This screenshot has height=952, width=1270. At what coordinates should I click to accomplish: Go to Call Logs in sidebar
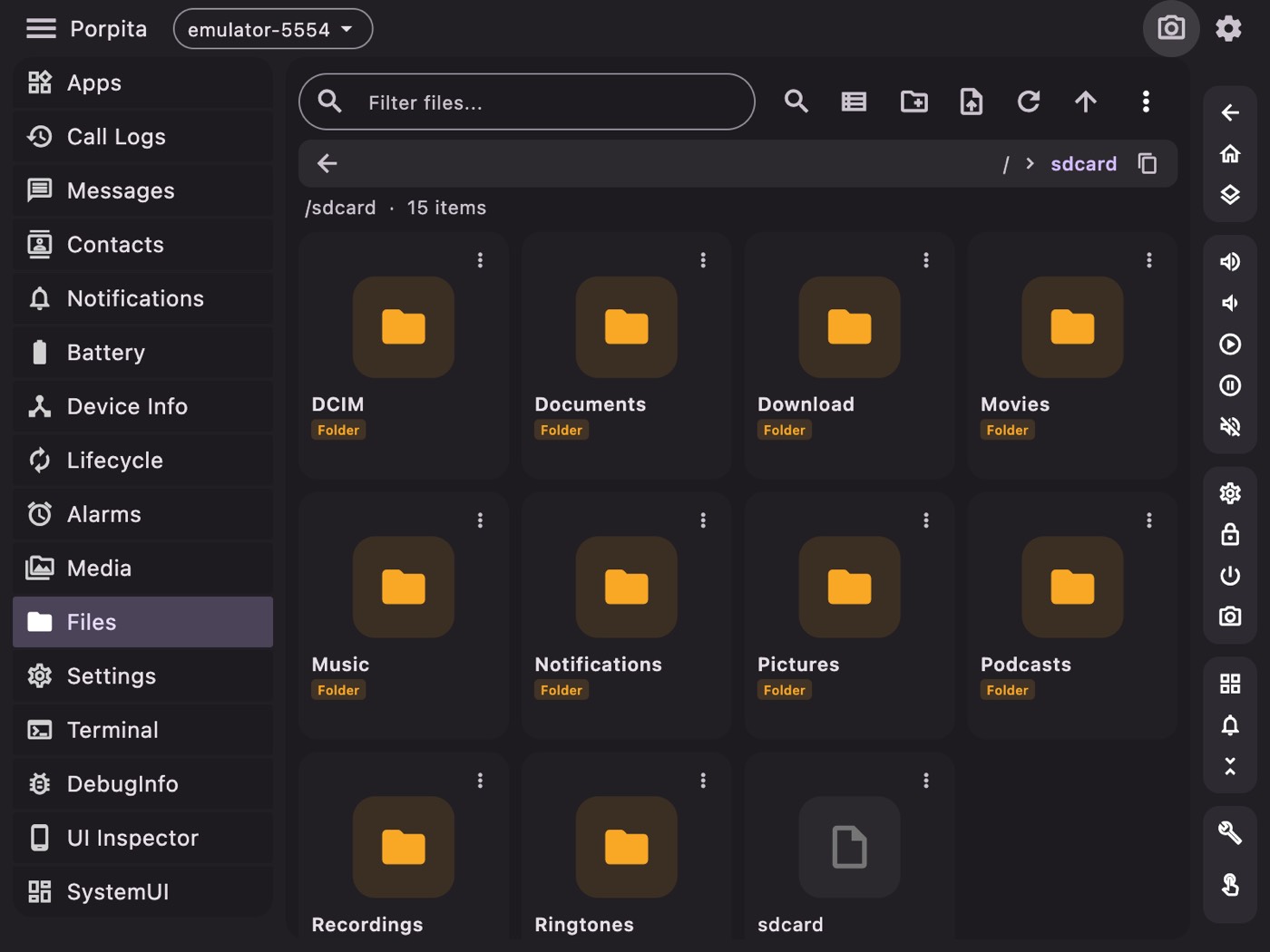[x=142, y=137]
